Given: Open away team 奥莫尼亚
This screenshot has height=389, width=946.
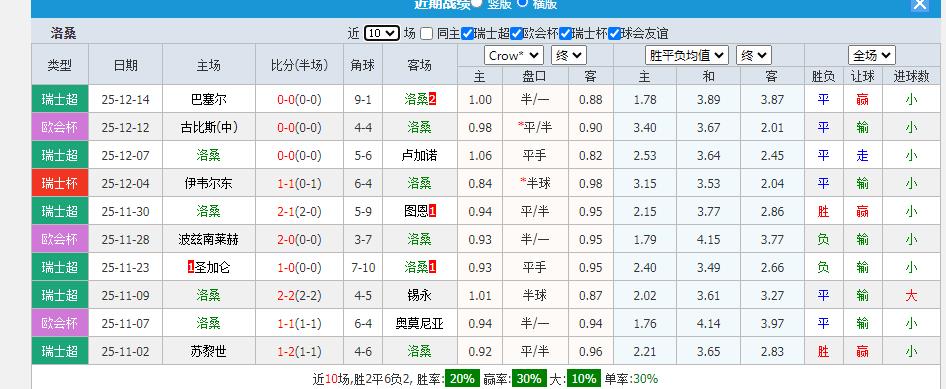Looking at the screenshot, I should pyautogui.click(x=420, y=324).
